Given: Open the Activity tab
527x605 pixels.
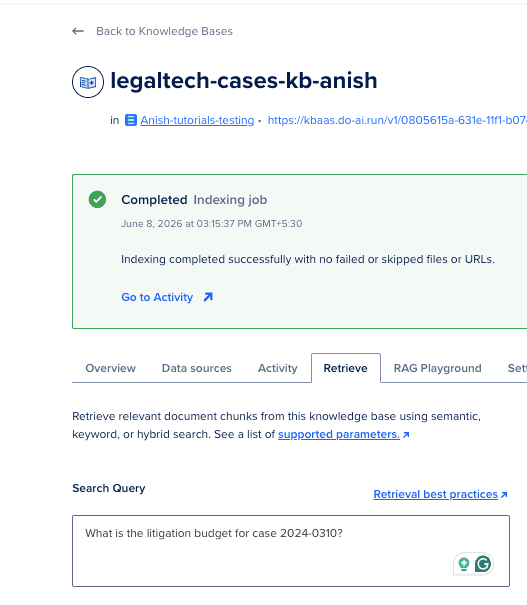Looking at the screenshot, I should [278, 368].
